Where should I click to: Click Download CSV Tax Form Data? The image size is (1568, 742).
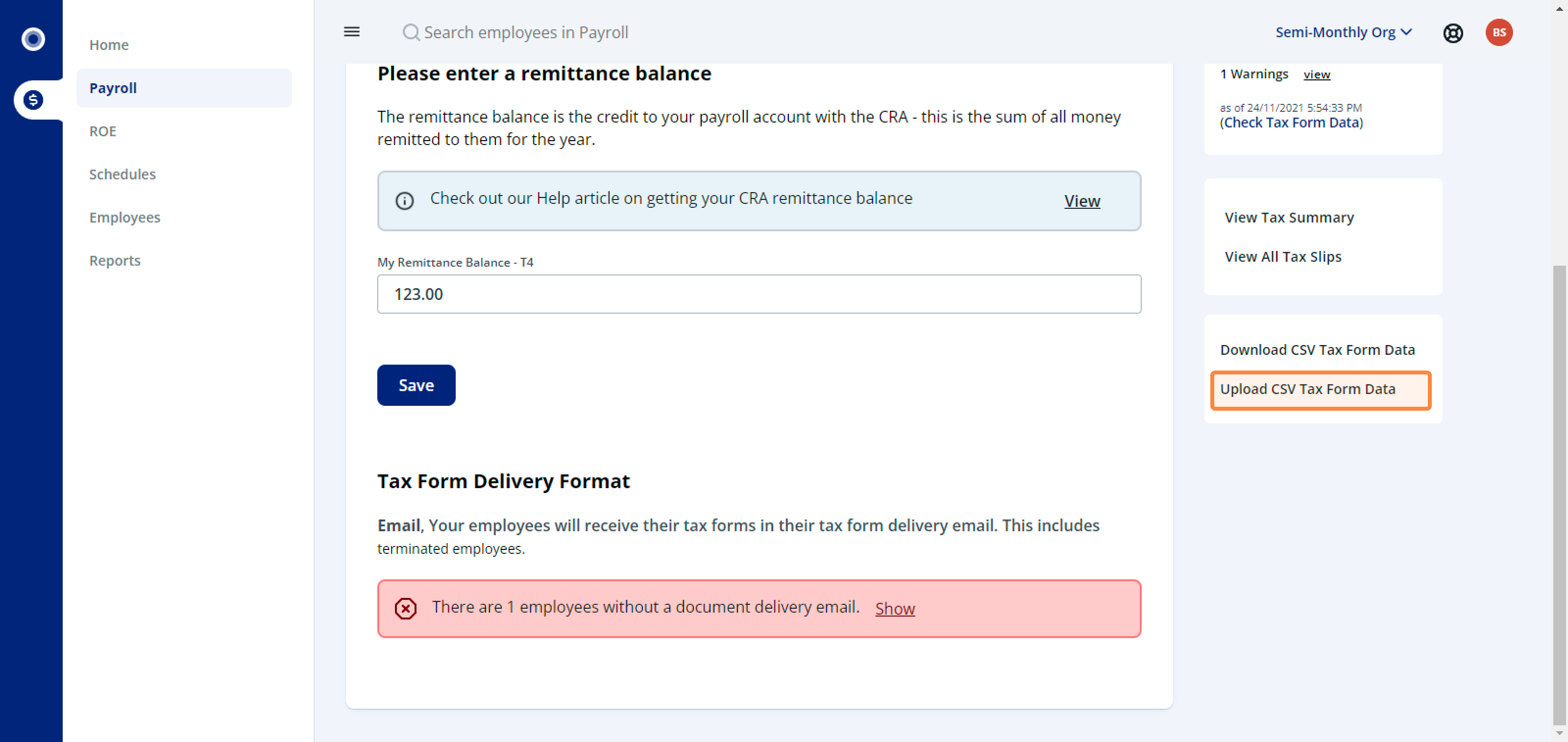pos(1317,349)
